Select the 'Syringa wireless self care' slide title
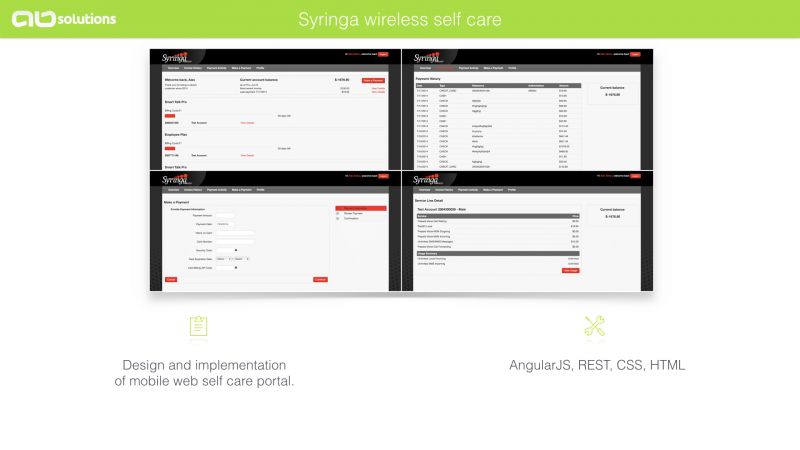 tap(399, 19)
